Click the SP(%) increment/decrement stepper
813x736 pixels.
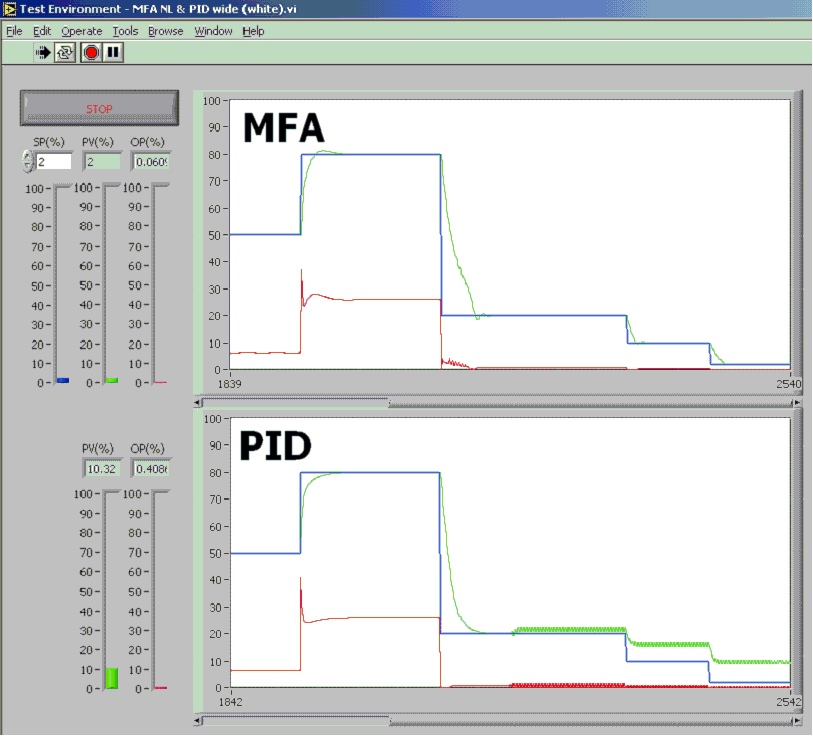tap(27, 161)
